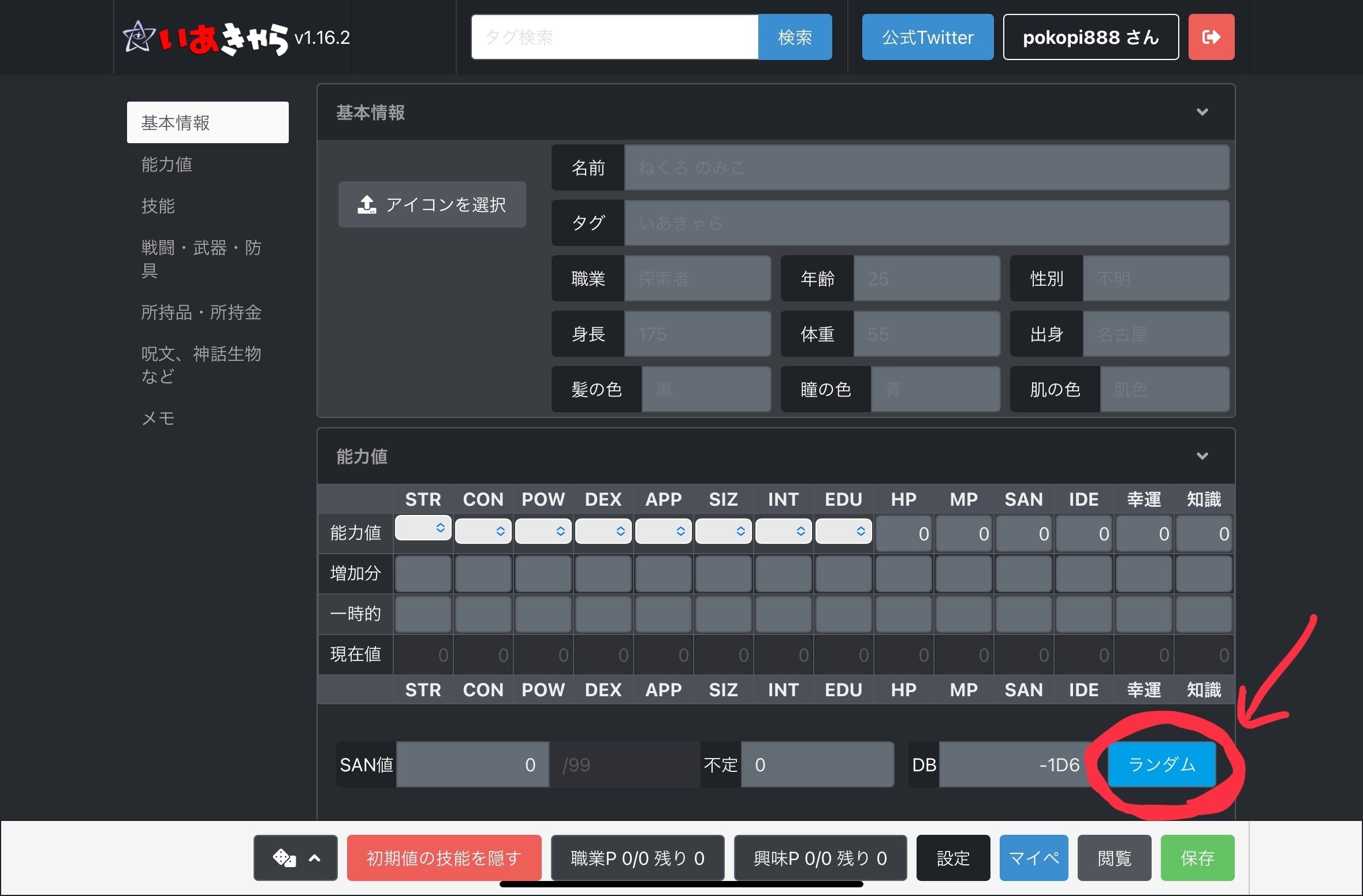Click the DB damage bonus field
This screenshot has width=1363, height=896.
point(1016,764)
